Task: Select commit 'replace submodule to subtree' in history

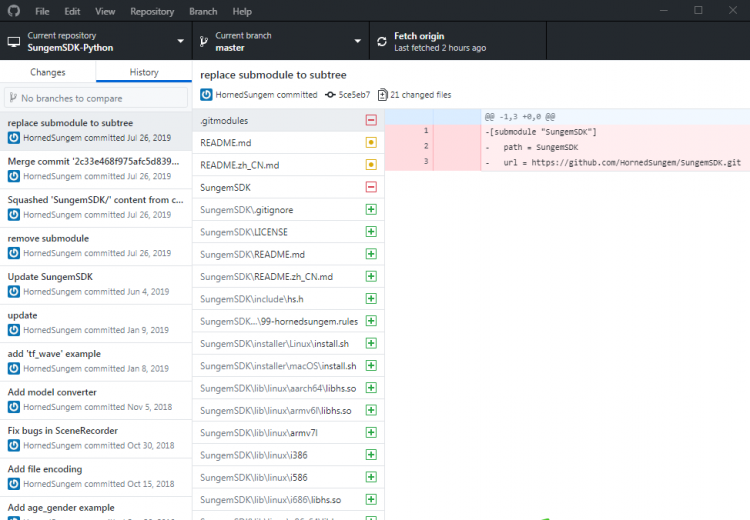Action: tap(96, 131)
